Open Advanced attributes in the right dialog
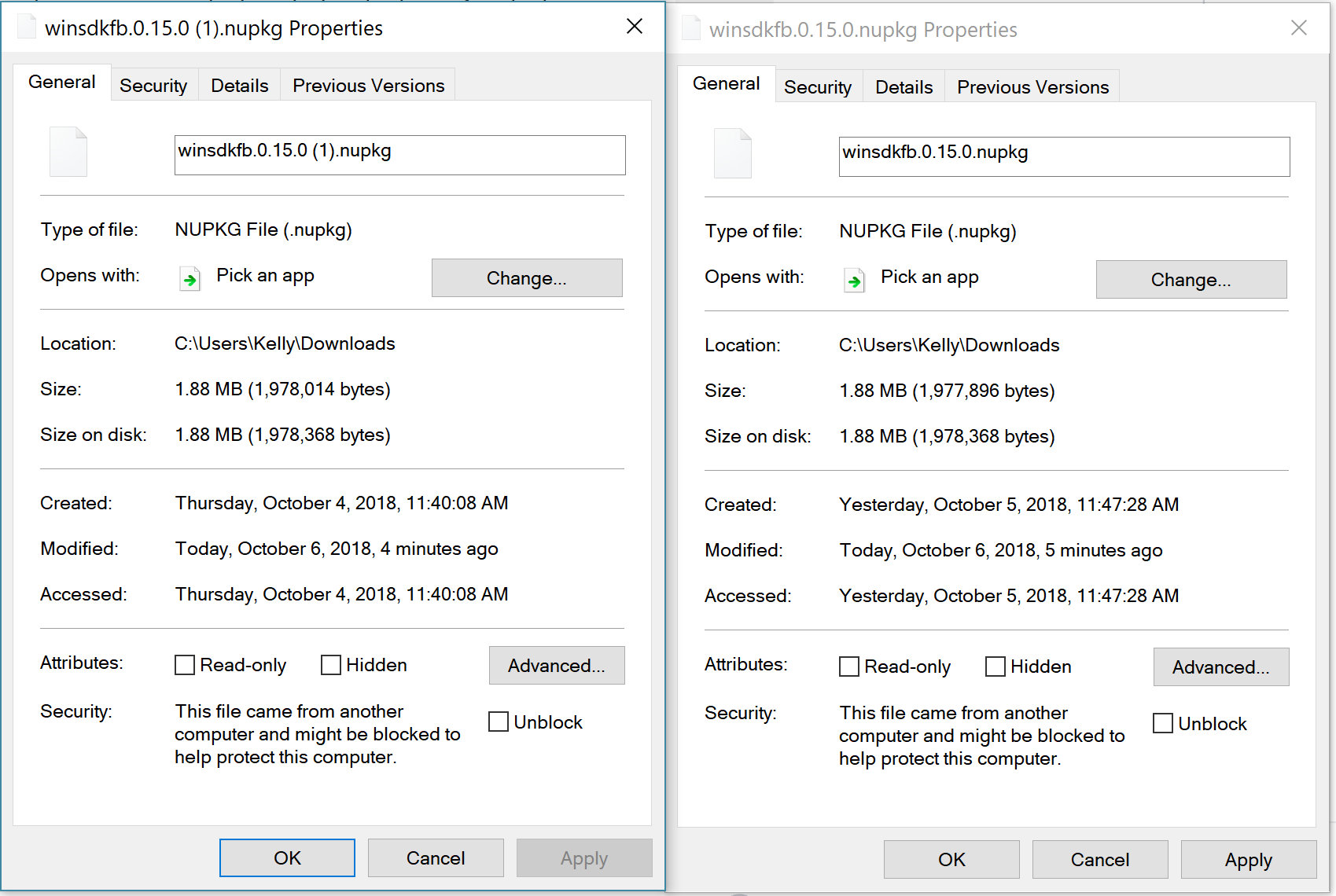1336x896 pixels. coord(1220,666)
